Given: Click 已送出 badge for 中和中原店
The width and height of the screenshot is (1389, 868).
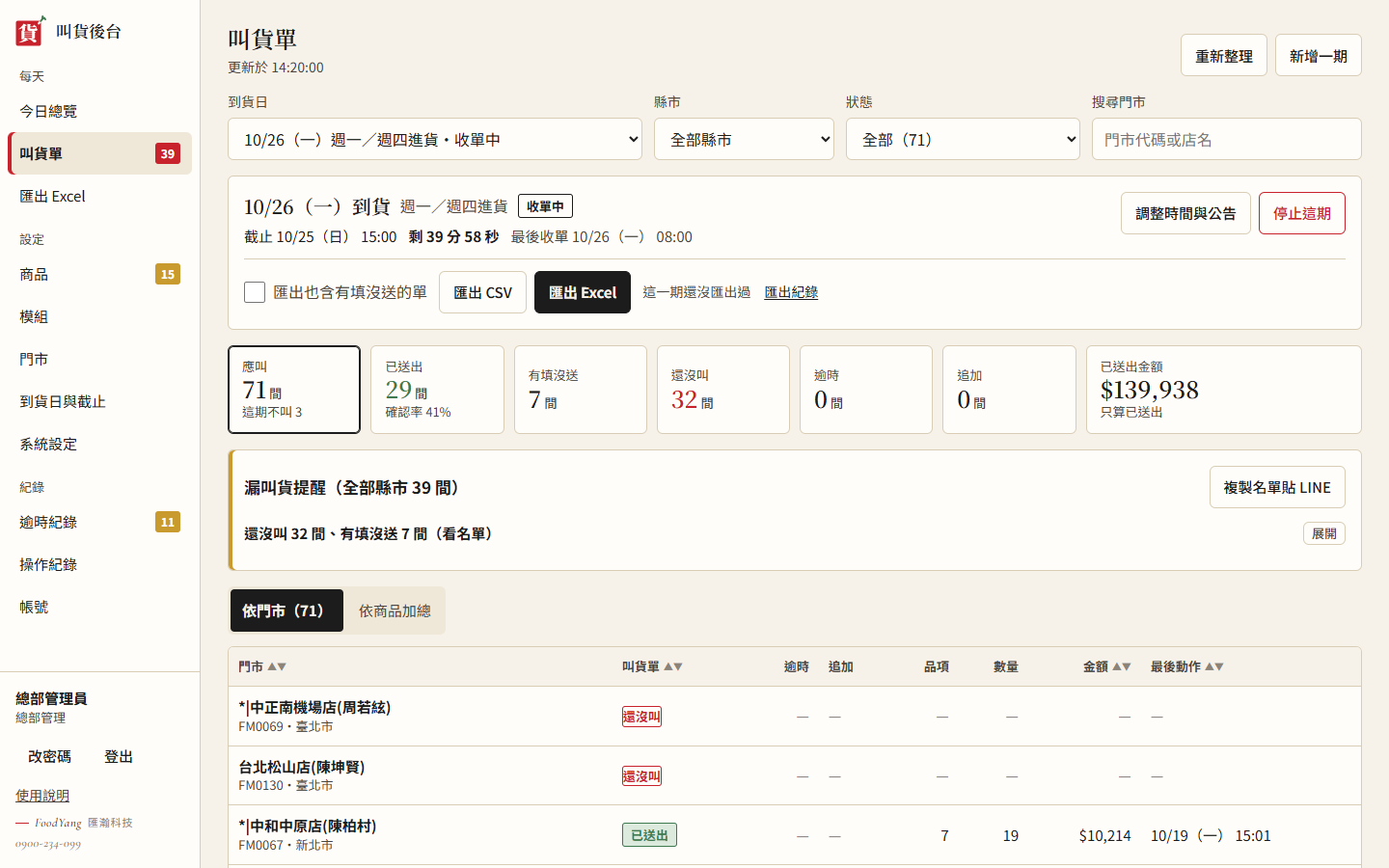Looking at the screenshot, I should coord(649,835).
